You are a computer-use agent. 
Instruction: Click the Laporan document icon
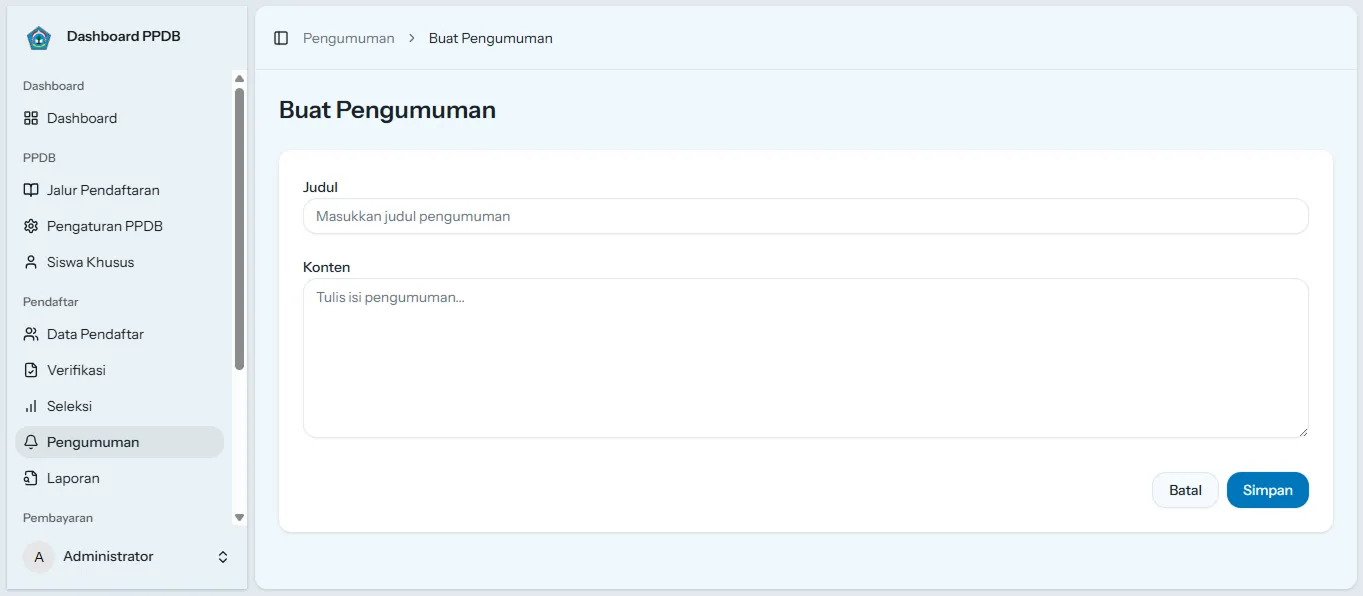[31, 478]
